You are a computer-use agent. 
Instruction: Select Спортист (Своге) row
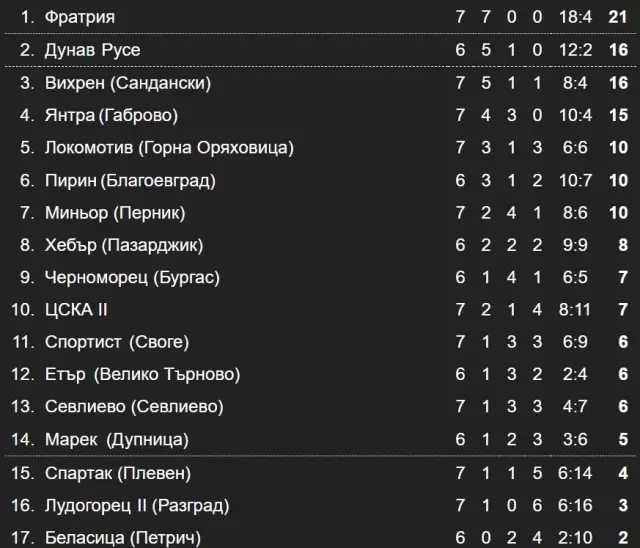click(x=320, y=342)
